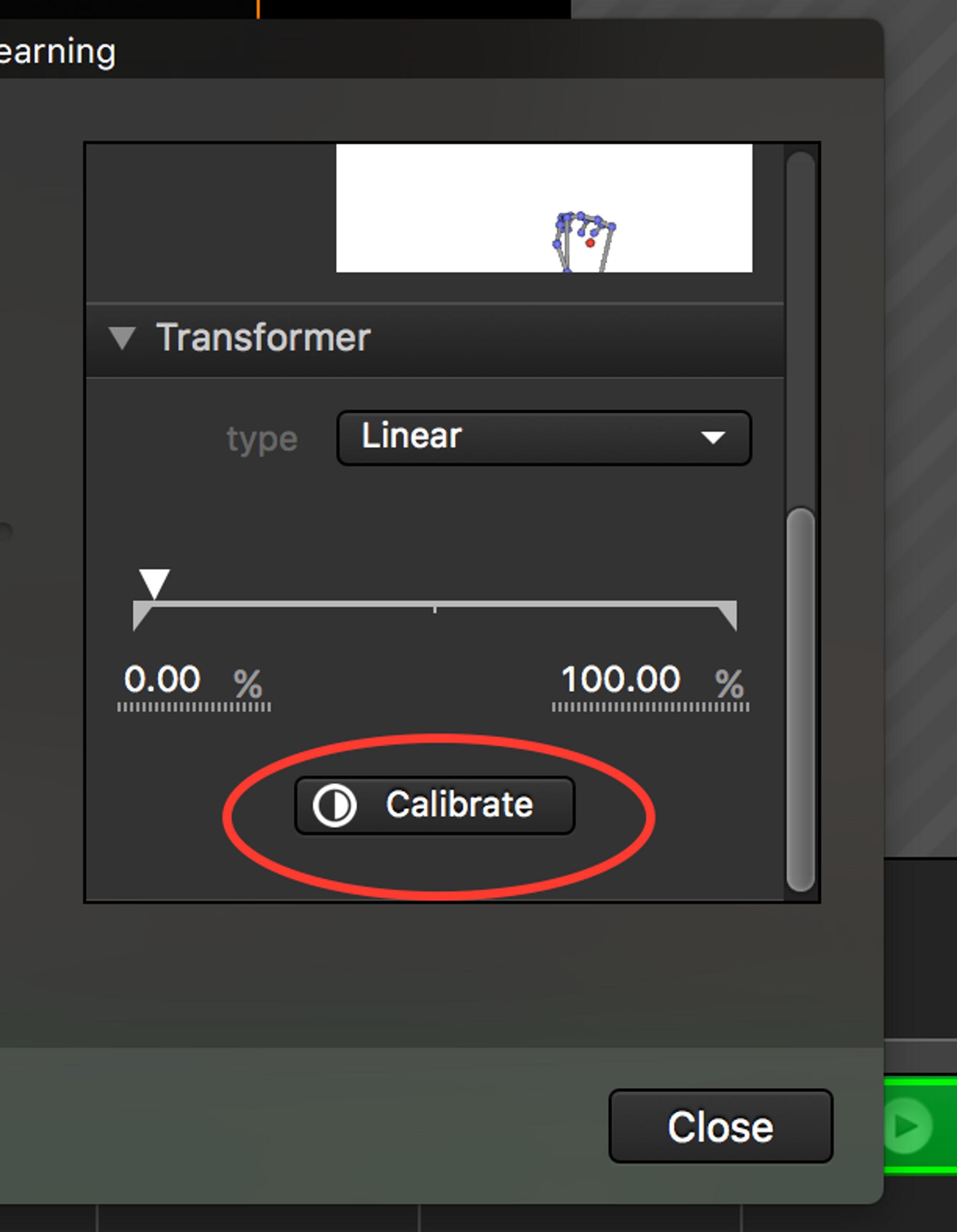Click the orange timeline marker at top
Image resolution: width=957 pixels, height=1232 pixels.
click(x=258, y=9)
